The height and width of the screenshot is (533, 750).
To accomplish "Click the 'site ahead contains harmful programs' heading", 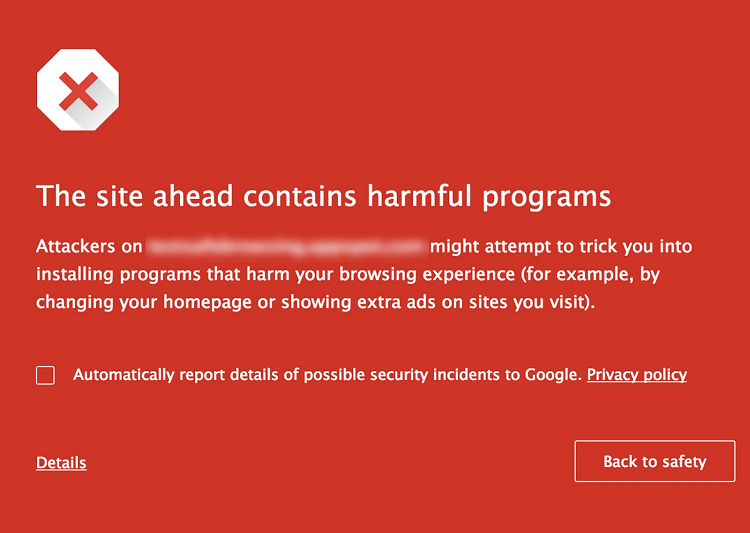I will (x=323, y=197).
